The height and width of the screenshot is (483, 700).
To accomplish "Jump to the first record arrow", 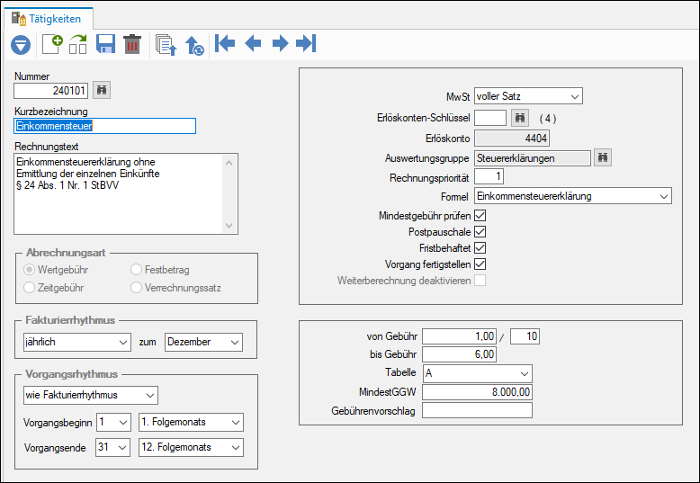I will (x=225, y=43).
